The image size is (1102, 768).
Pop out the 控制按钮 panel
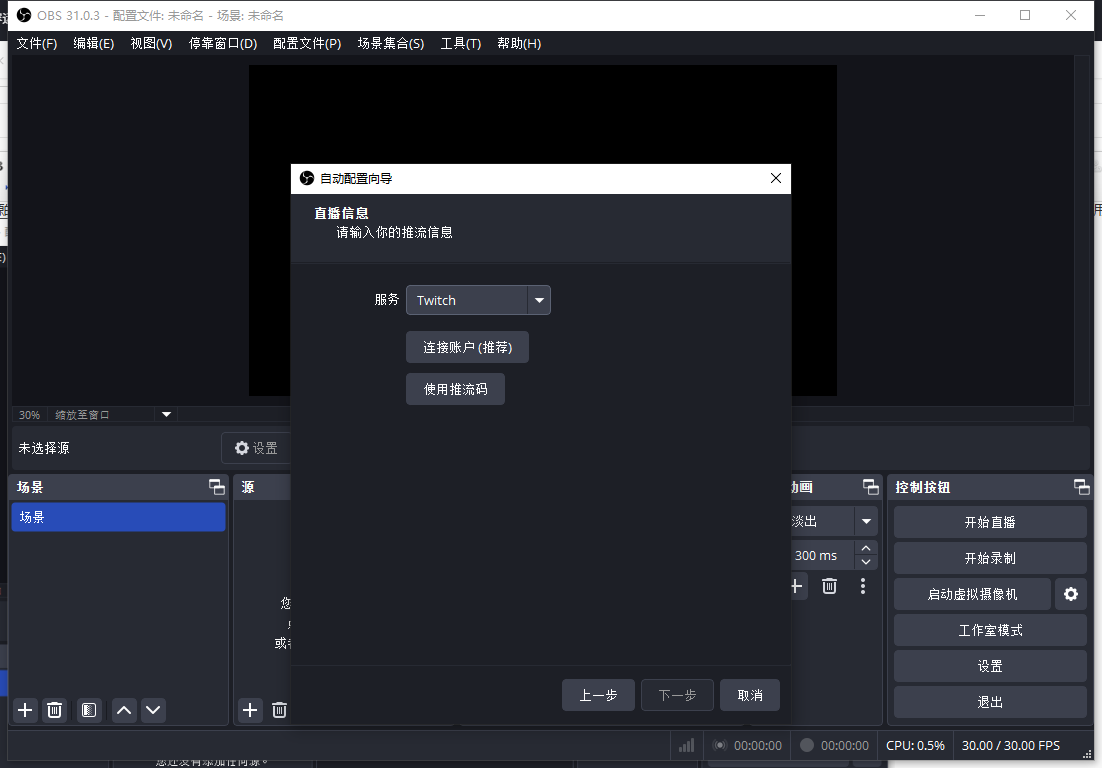tap(1081, 487)
